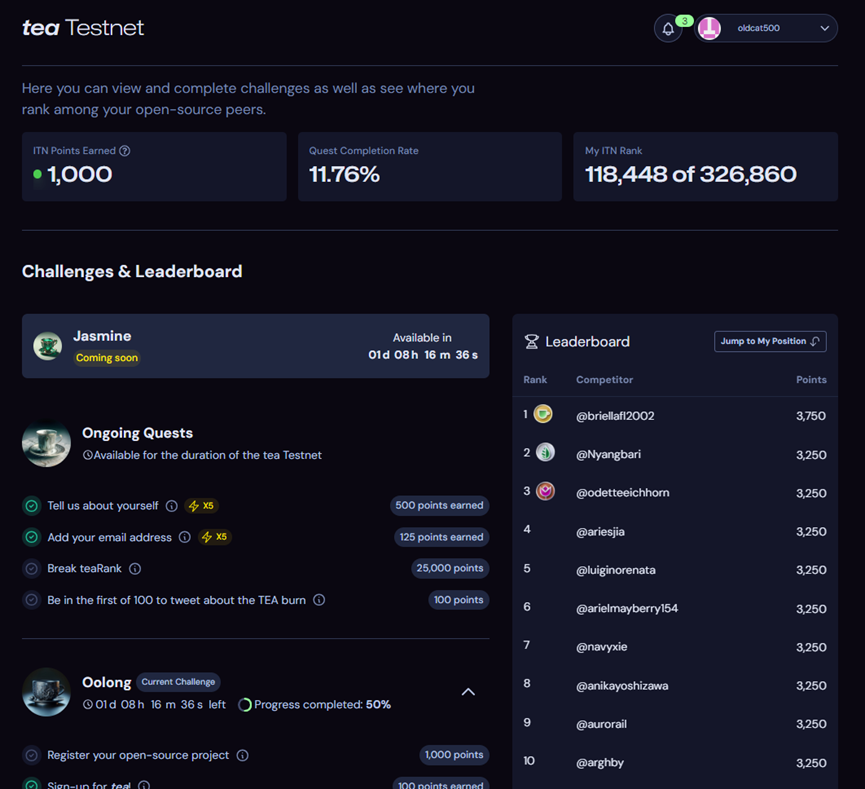This screenshot has width=865, height=789.
Task: Click the Oolong progress completed ring indicator
Action: point(244,705)
